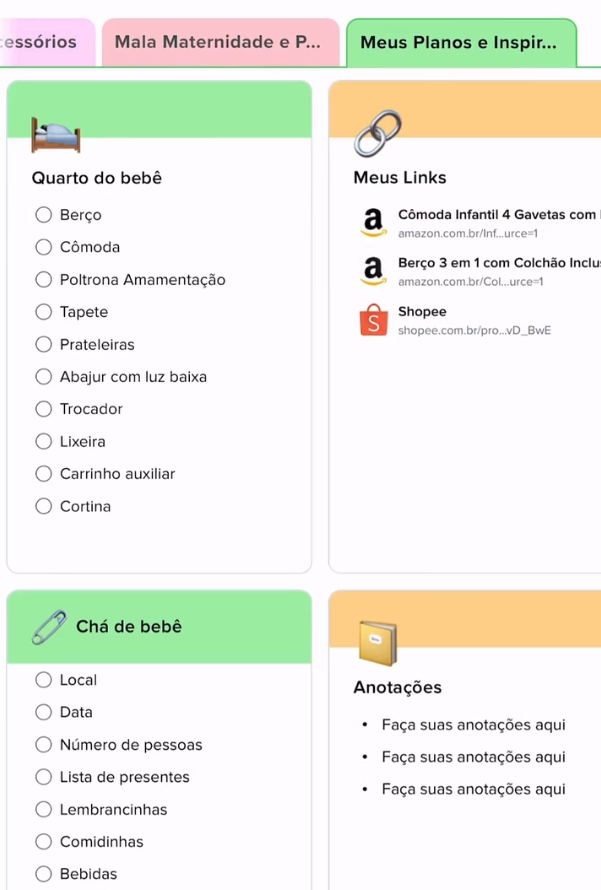Screen dimensions: 601x890
Task: Switch to the Mala Maternidade tab
Action: tap(218, 42)
